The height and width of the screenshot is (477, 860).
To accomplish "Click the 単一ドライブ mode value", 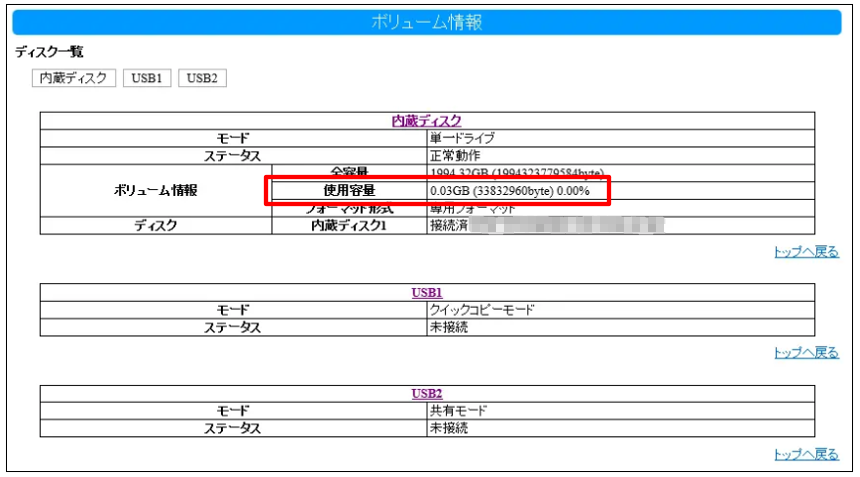I will pos(462,138).
